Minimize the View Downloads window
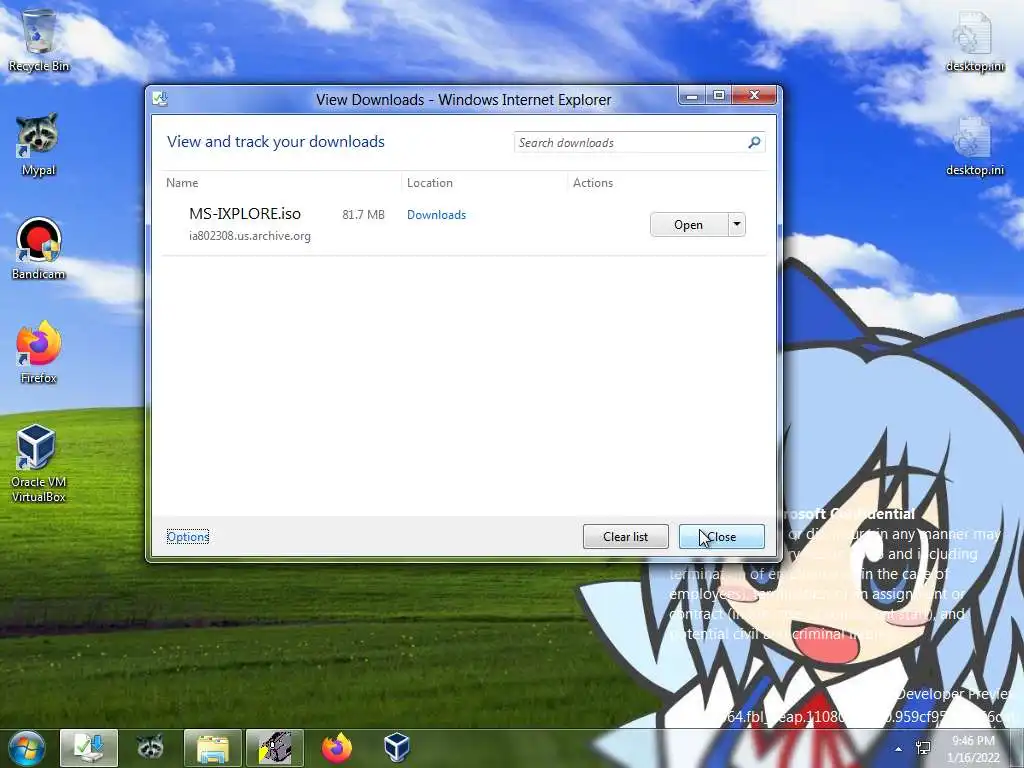The image size is (1024, 768). (x=692, y=96)
